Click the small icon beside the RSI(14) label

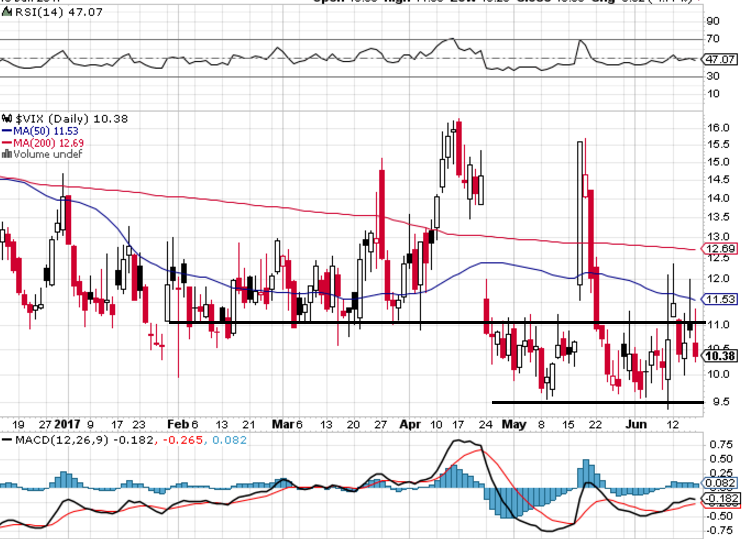tap(7, 12)
